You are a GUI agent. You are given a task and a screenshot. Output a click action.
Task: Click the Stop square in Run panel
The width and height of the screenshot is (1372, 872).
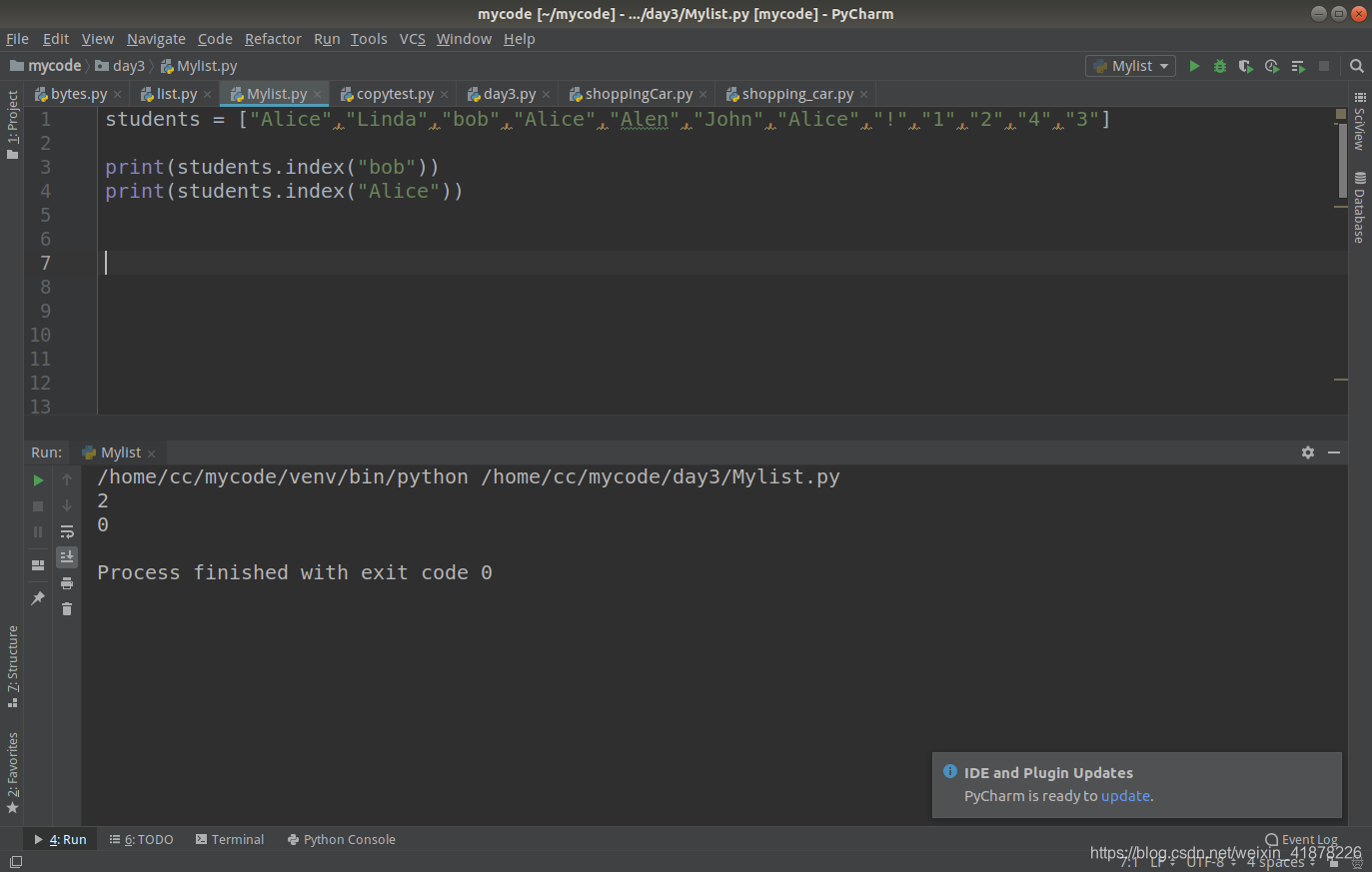coord(38,506)
